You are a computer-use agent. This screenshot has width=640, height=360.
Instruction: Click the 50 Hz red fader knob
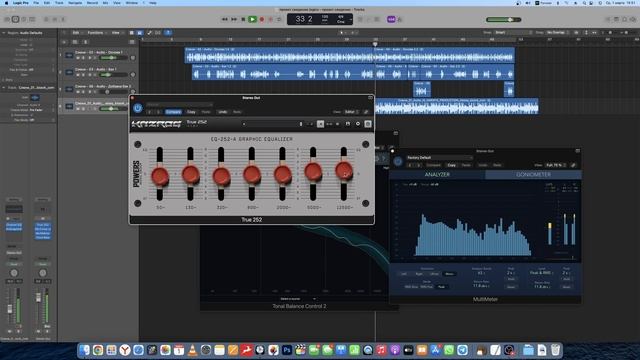point(160,176)
